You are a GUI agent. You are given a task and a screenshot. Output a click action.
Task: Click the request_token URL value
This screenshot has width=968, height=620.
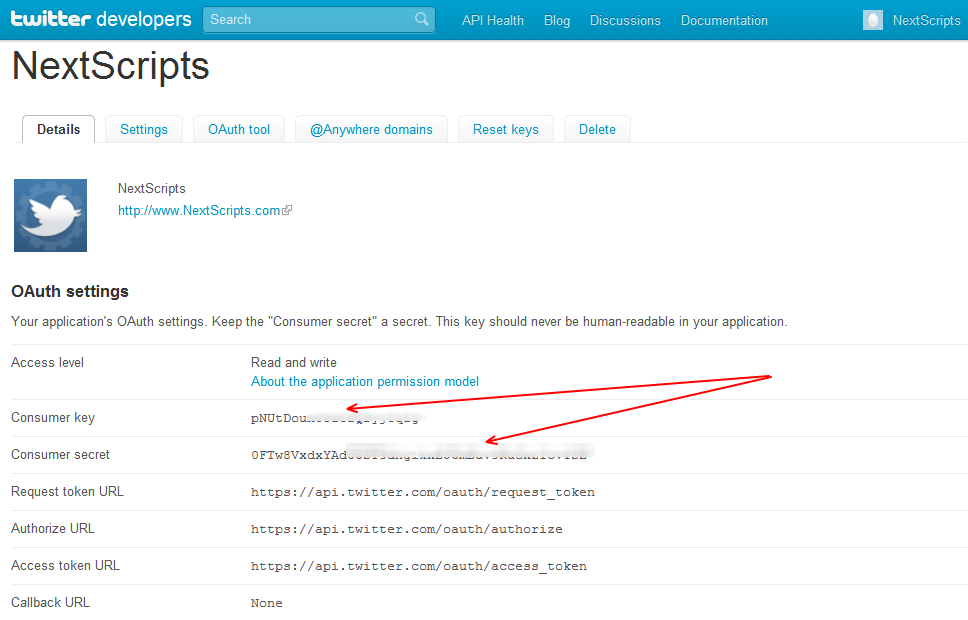click(x=423, y=492)
